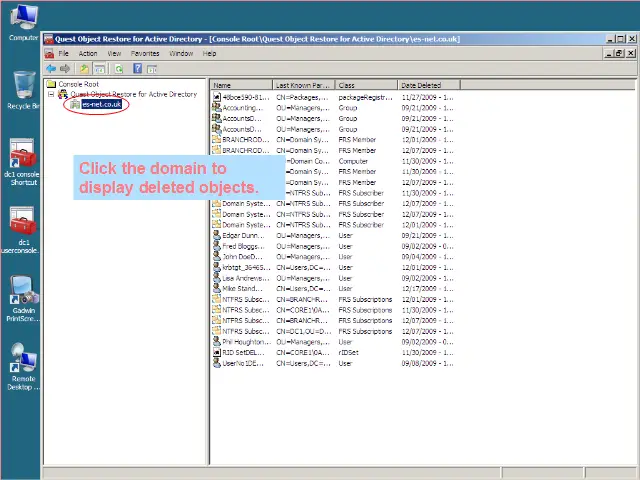Click the rIDSet class cell
Viewport: 640px width, 480px height.
coord(348,352)
